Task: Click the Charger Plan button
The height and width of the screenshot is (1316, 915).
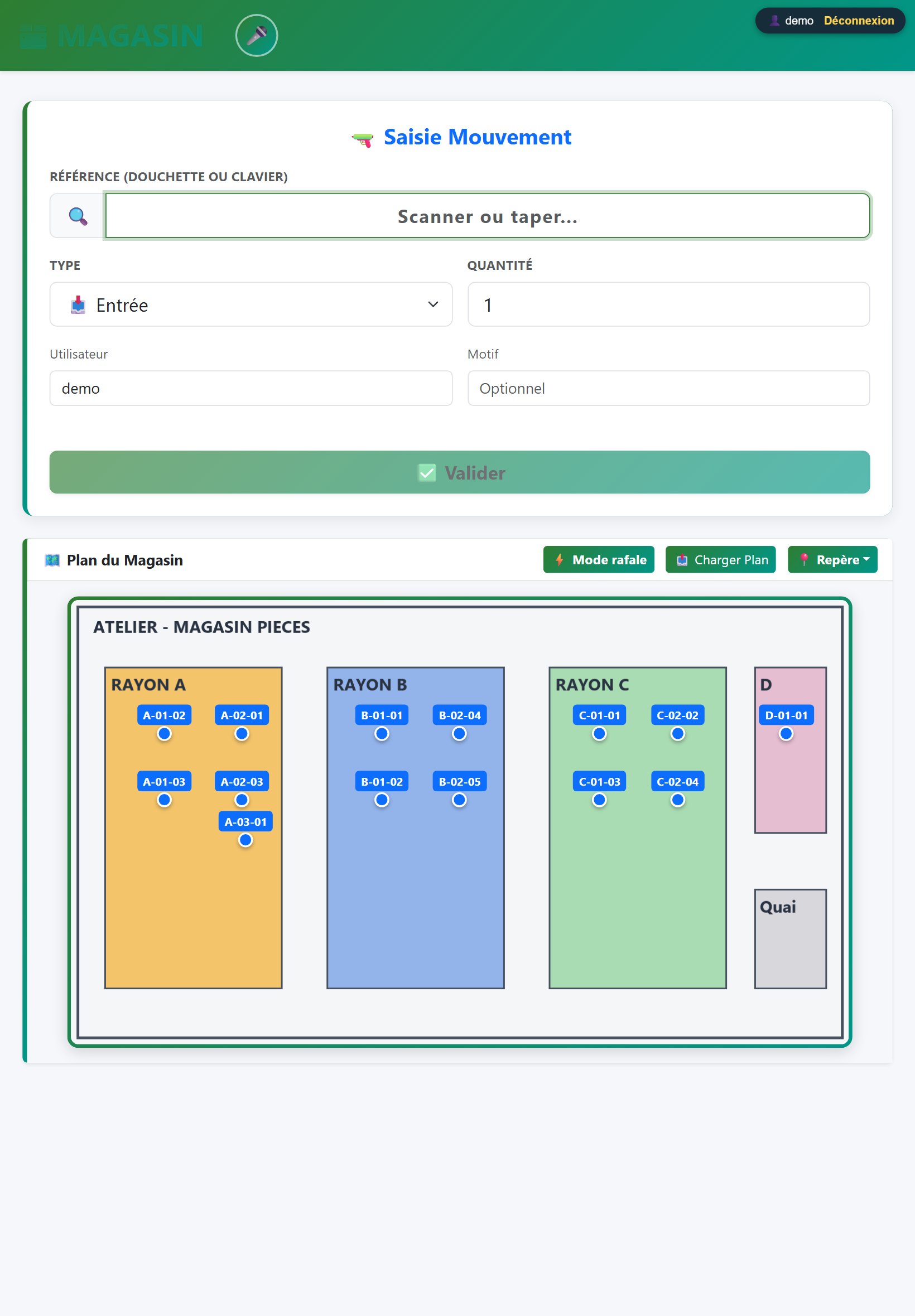Action: [721, 560]
